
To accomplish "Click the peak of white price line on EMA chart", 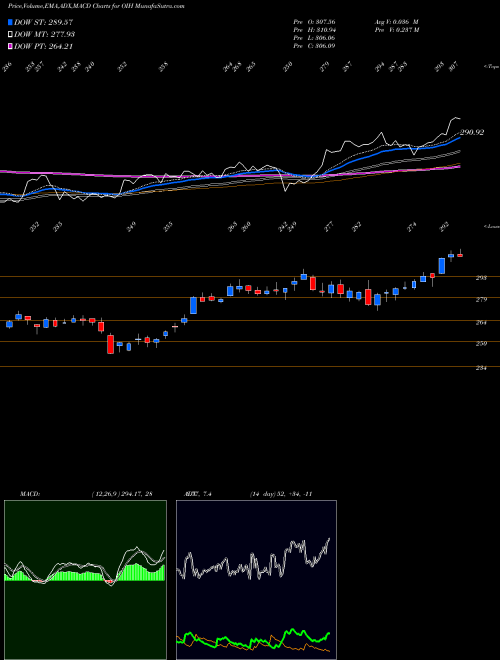I will (x=455, y=118).
